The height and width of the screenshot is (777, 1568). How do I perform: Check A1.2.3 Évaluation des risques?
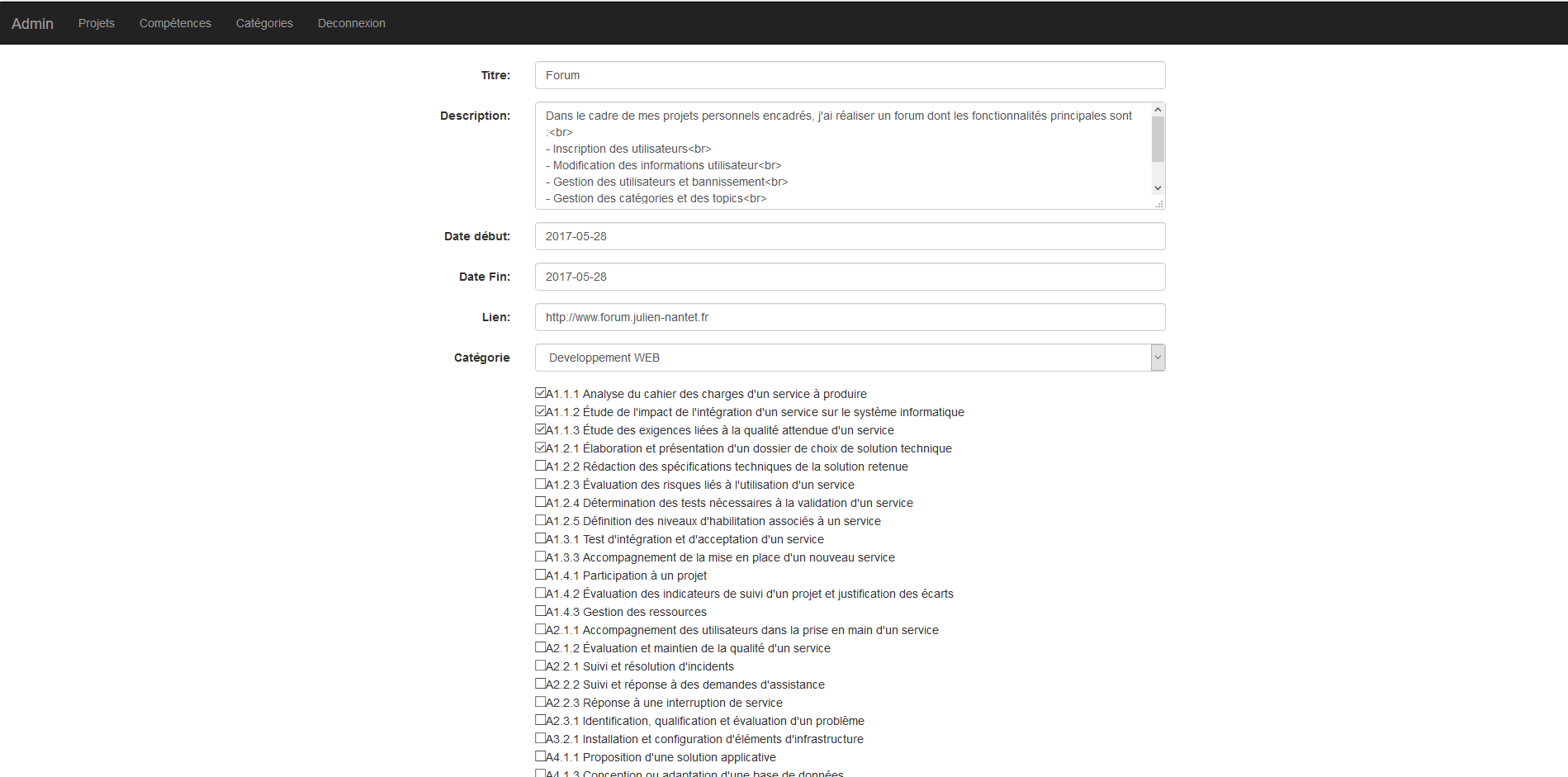540,484
